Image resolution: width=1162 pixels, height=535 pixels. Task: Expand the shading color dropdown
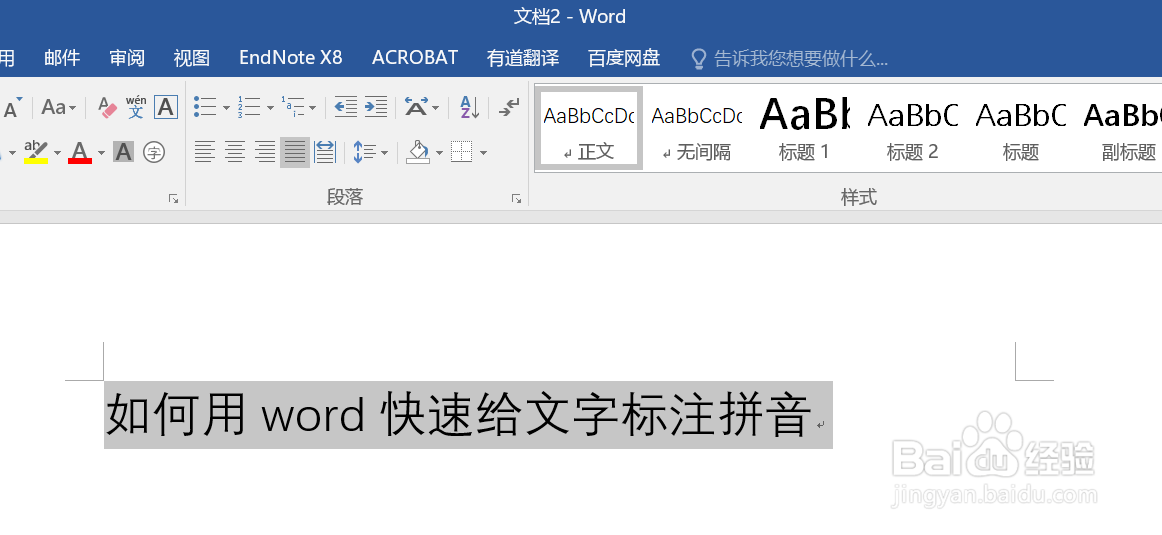click(x=439, y=153)
